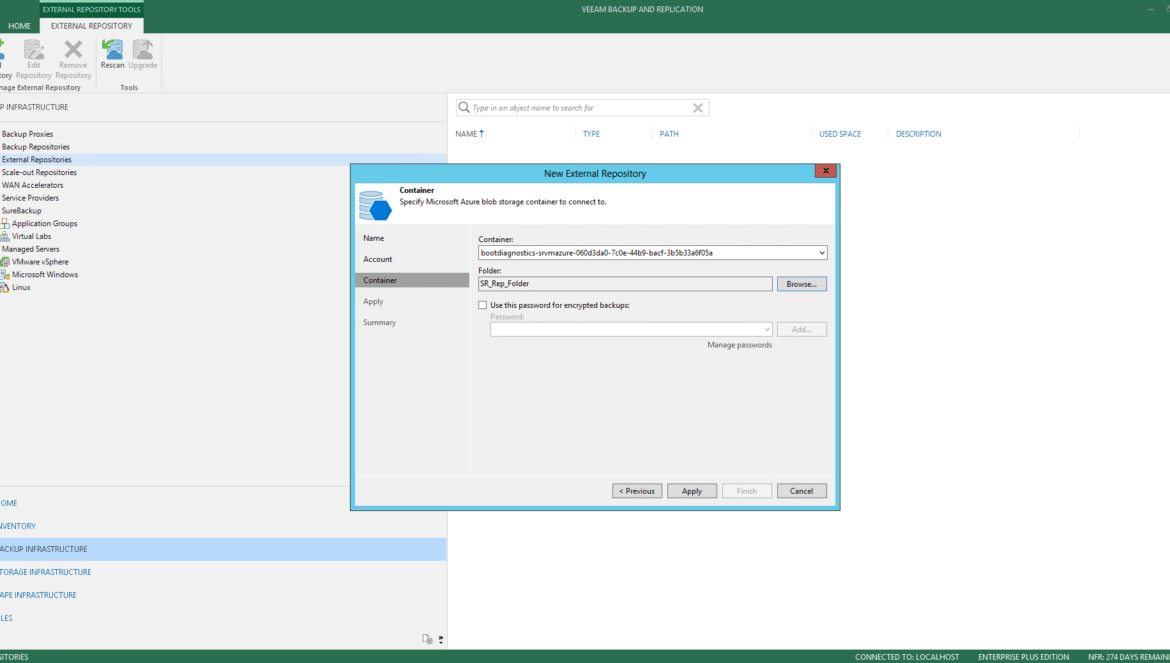1170x663 pixels.
Task: Open the disabled Password dropdown
Action: [766, 330]
